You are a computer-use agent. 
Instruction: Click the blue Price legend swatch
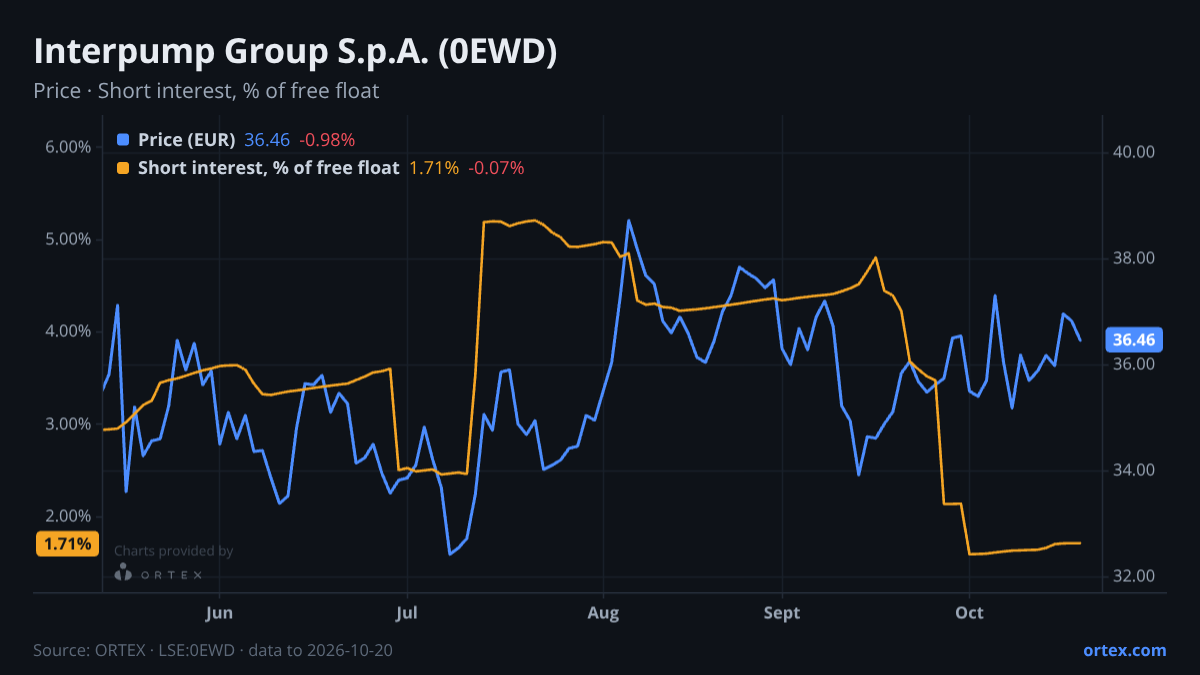pyautogui.click(x=123, y=140)
